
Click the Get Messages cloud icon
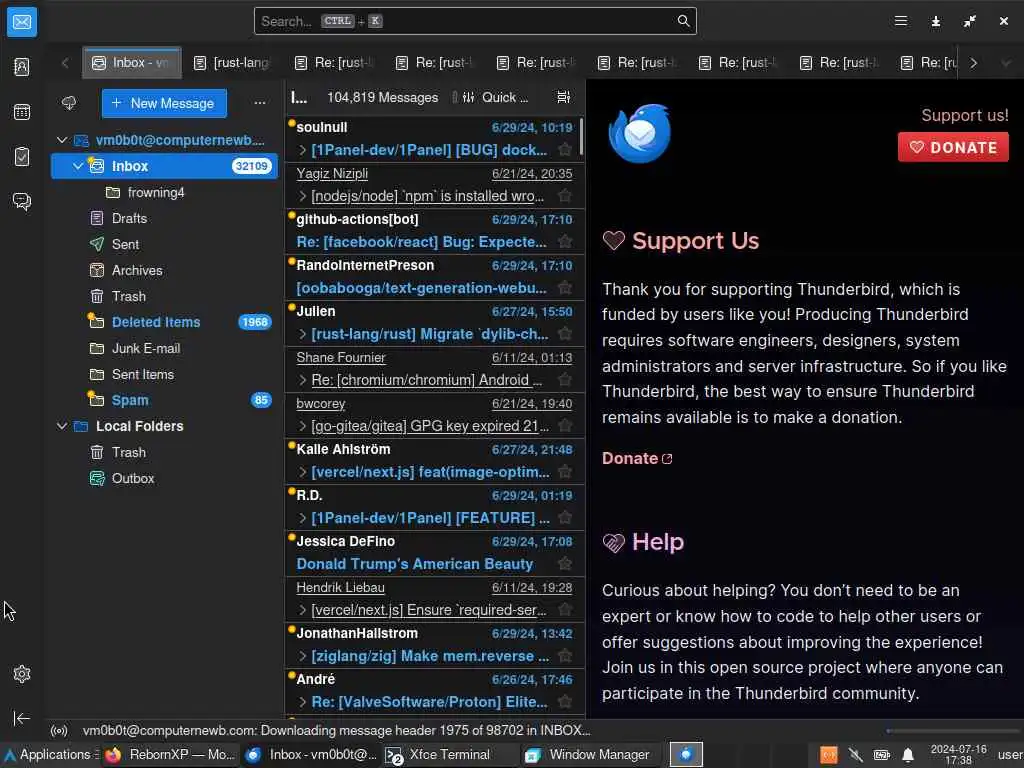click(x=69, y=103)
